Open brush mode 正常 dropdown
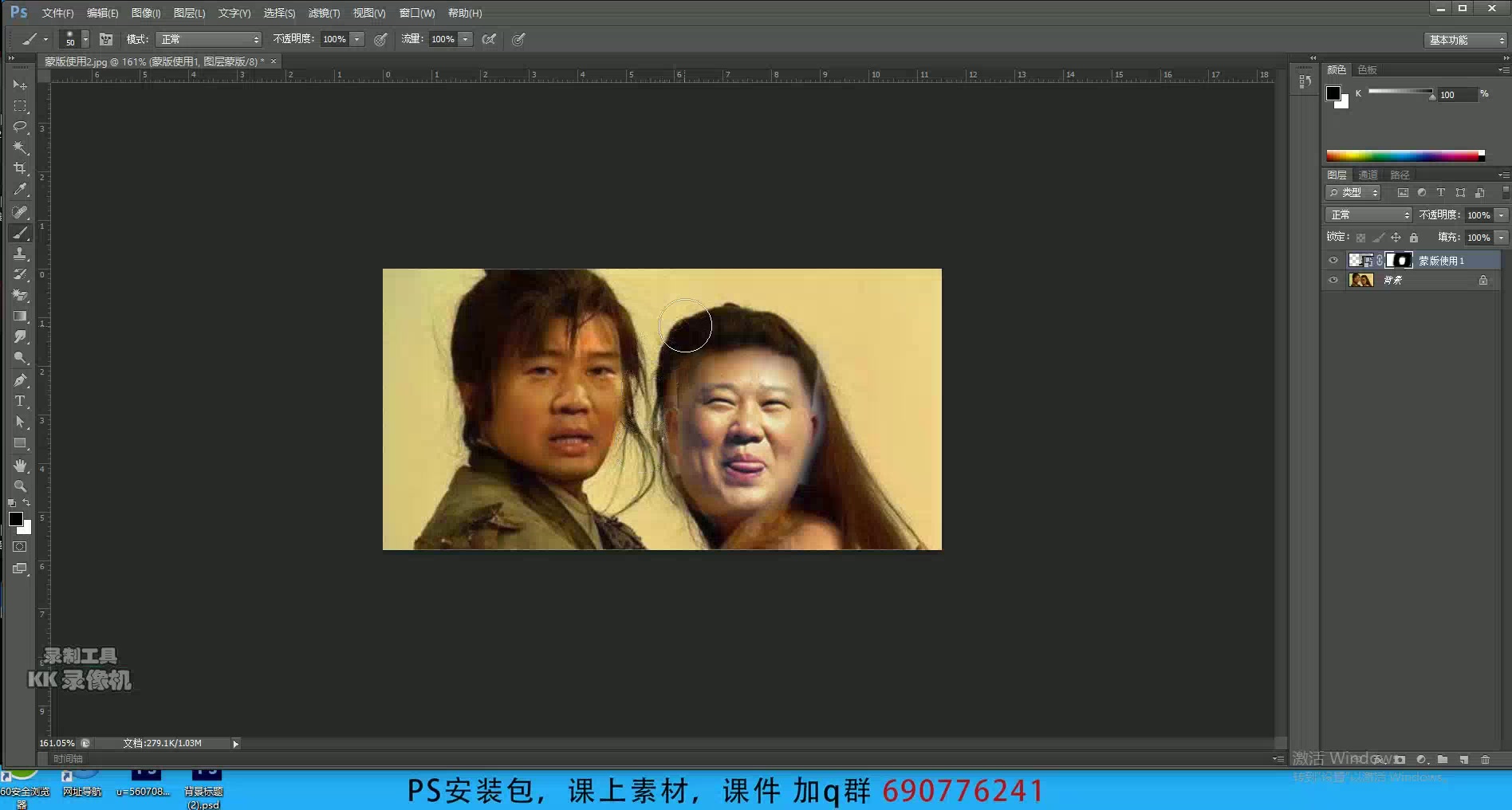This screenshot has width=1512, height=810. [209, 39]
